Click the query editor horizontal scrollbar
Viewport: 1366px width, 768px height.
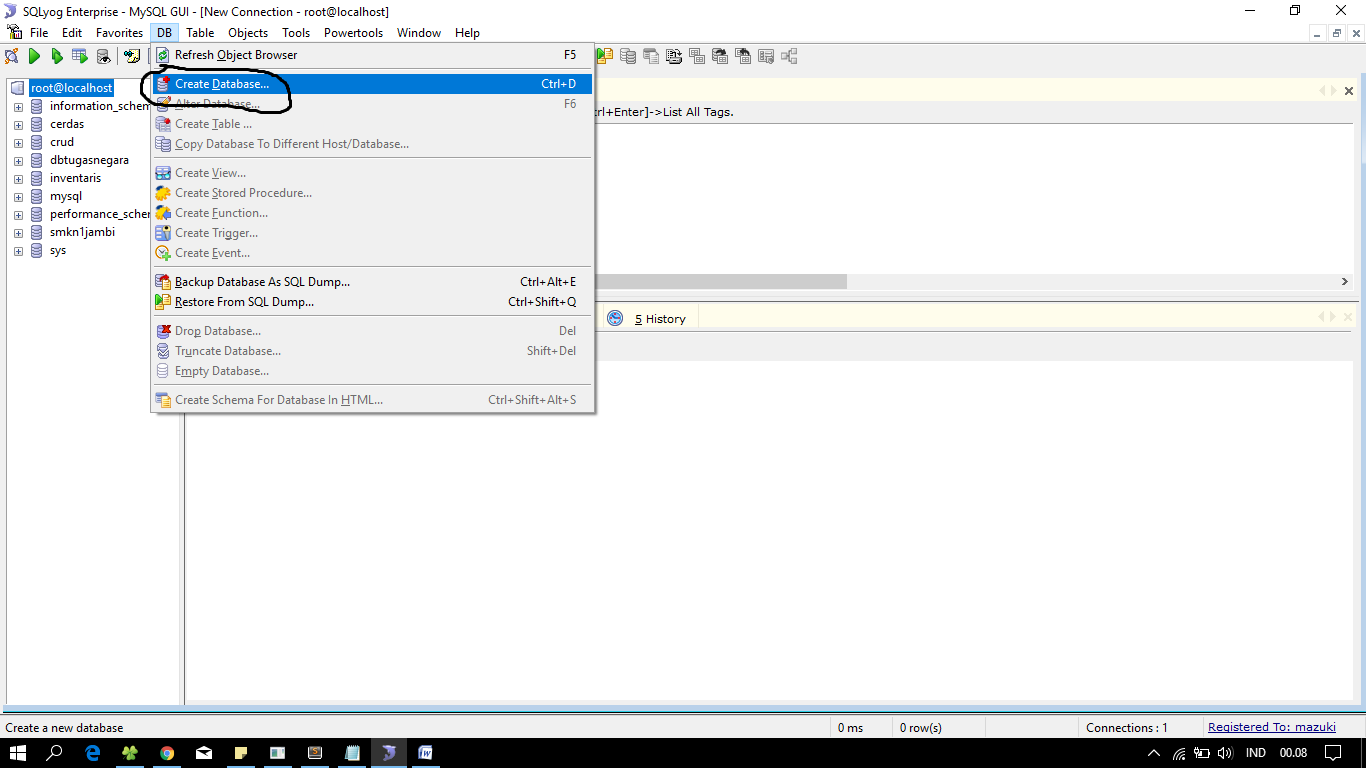click(720, 282)
